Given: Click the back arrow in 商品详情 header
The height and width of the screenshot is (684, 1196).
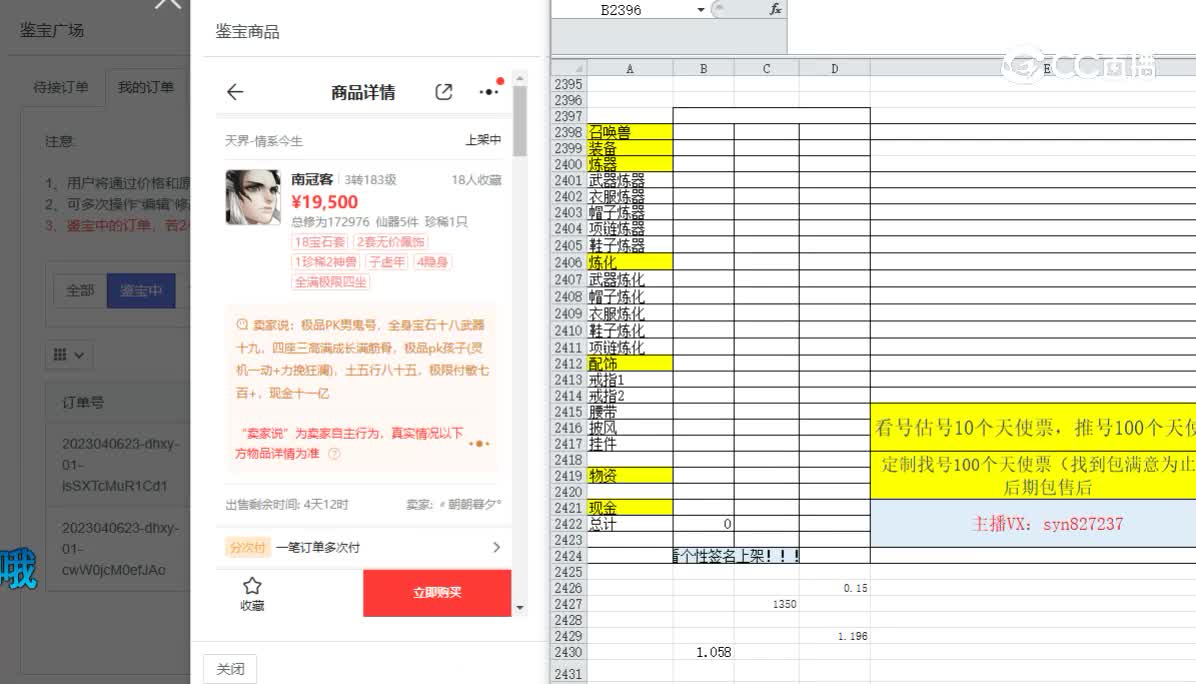Looking at the screenshot, I should point(234,92).
